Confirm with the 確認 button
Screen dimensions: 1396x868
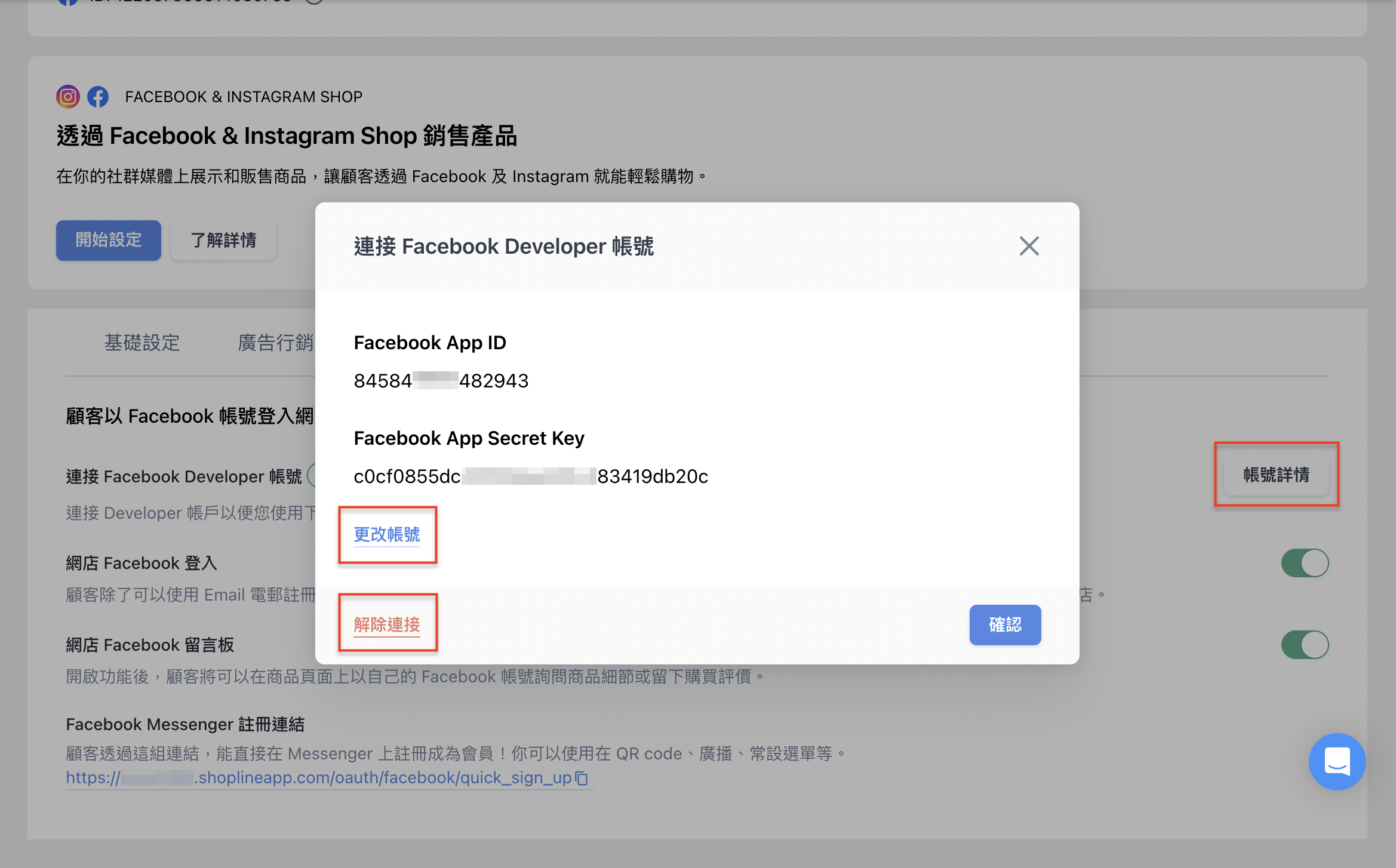(x=1005, y=624)
